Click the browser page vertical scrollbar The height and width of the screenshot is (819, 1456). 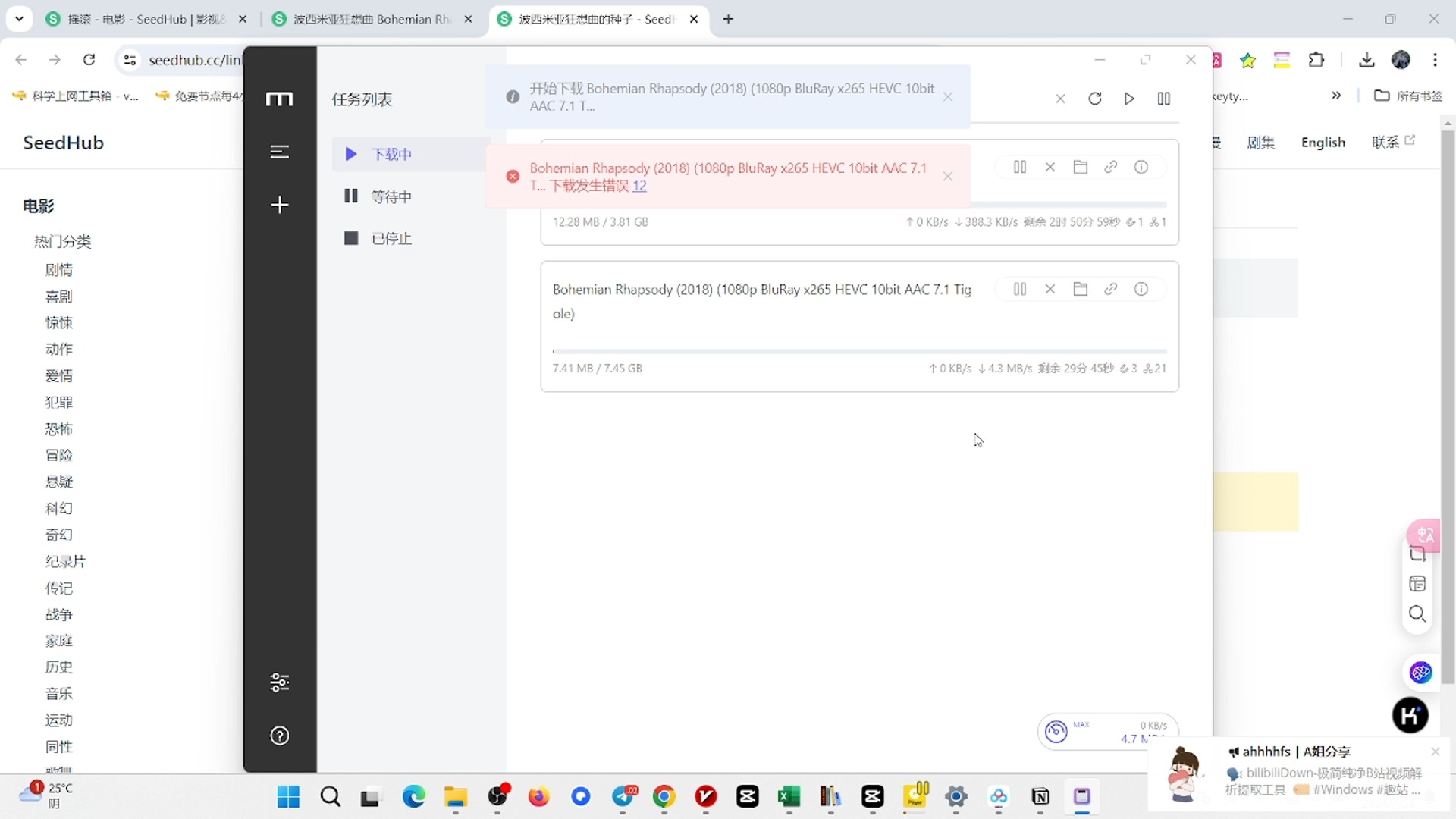pos(1448,406)
